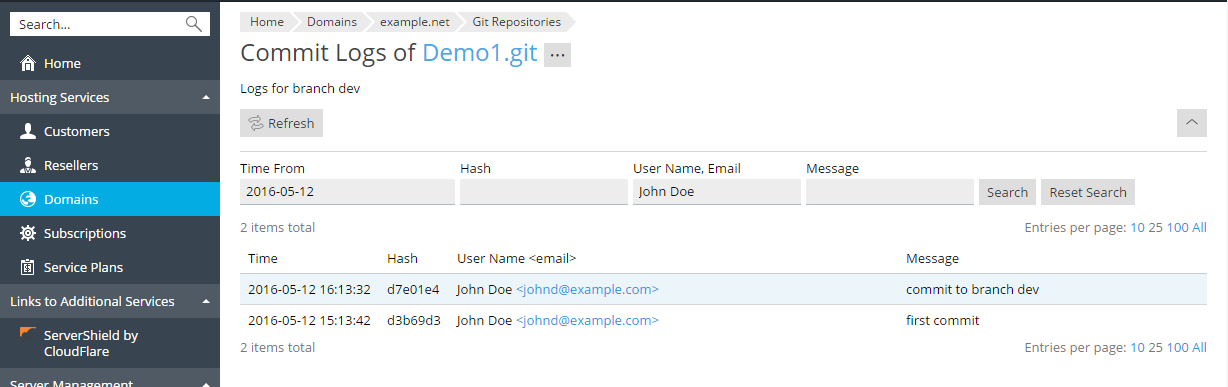
Task: Open the Demo1.git repository link
Action: point(480,54)
